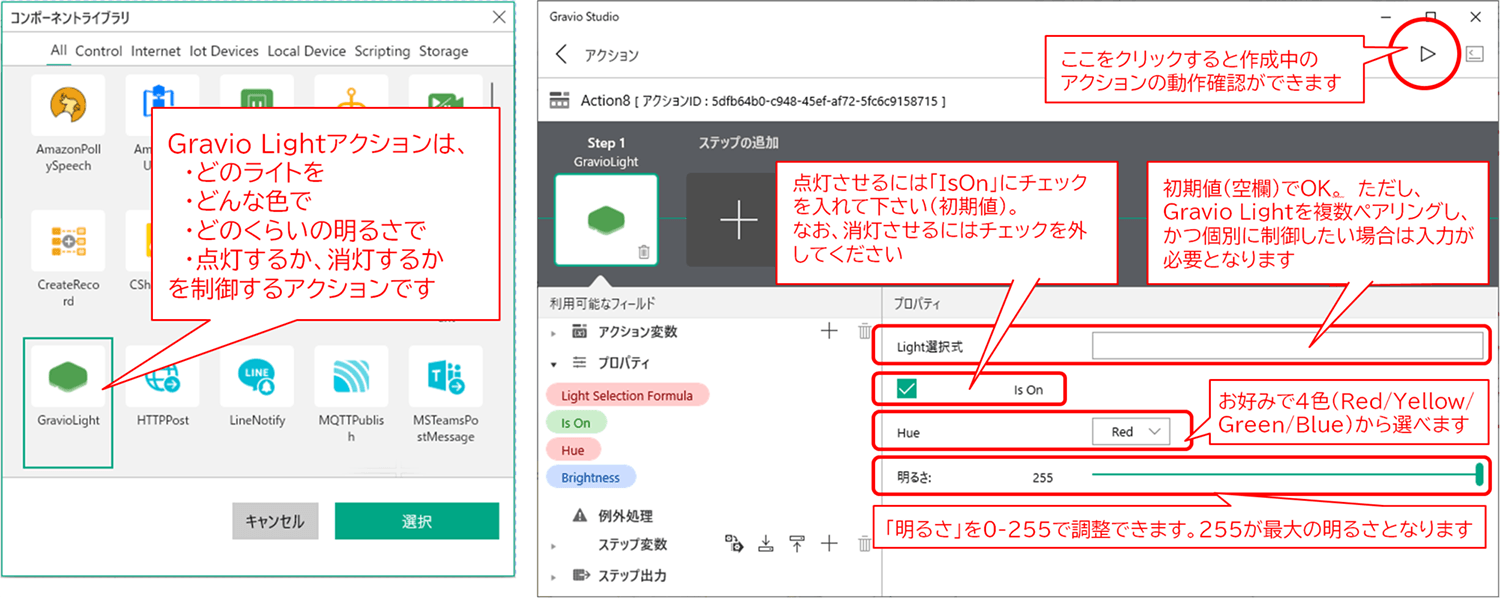This screenshot has height=598, width=1500.
Task: Open the console icon beside the play button
Action: (1475, 54)
